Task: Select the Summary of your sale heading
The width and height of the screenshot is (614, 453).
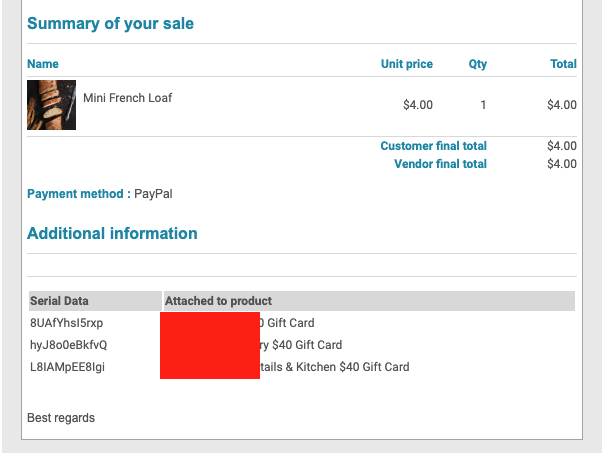Action: tap(110, 23)
